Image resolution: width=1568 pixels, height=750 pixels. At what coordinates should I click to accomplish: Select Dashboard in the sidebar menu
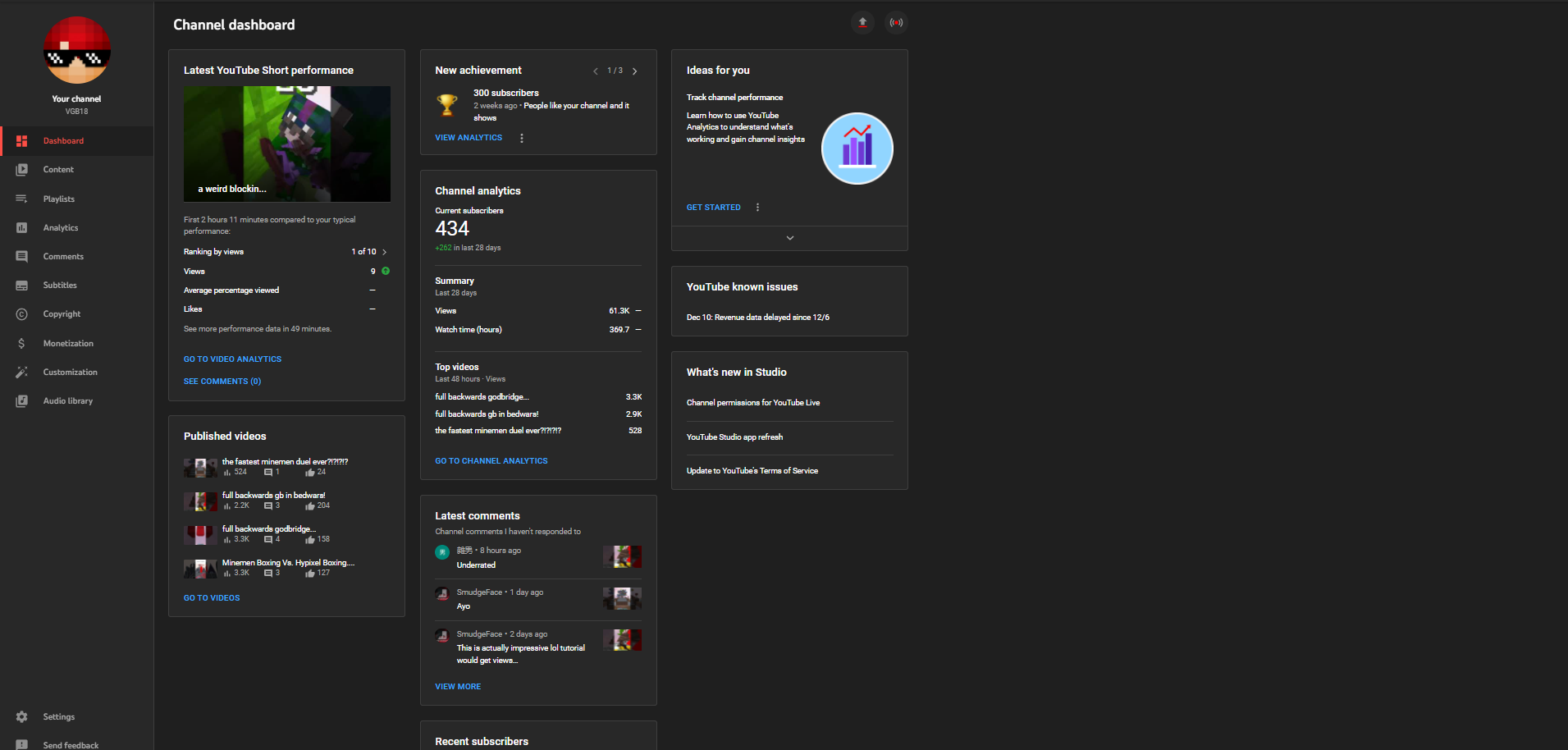pos(77,141)
